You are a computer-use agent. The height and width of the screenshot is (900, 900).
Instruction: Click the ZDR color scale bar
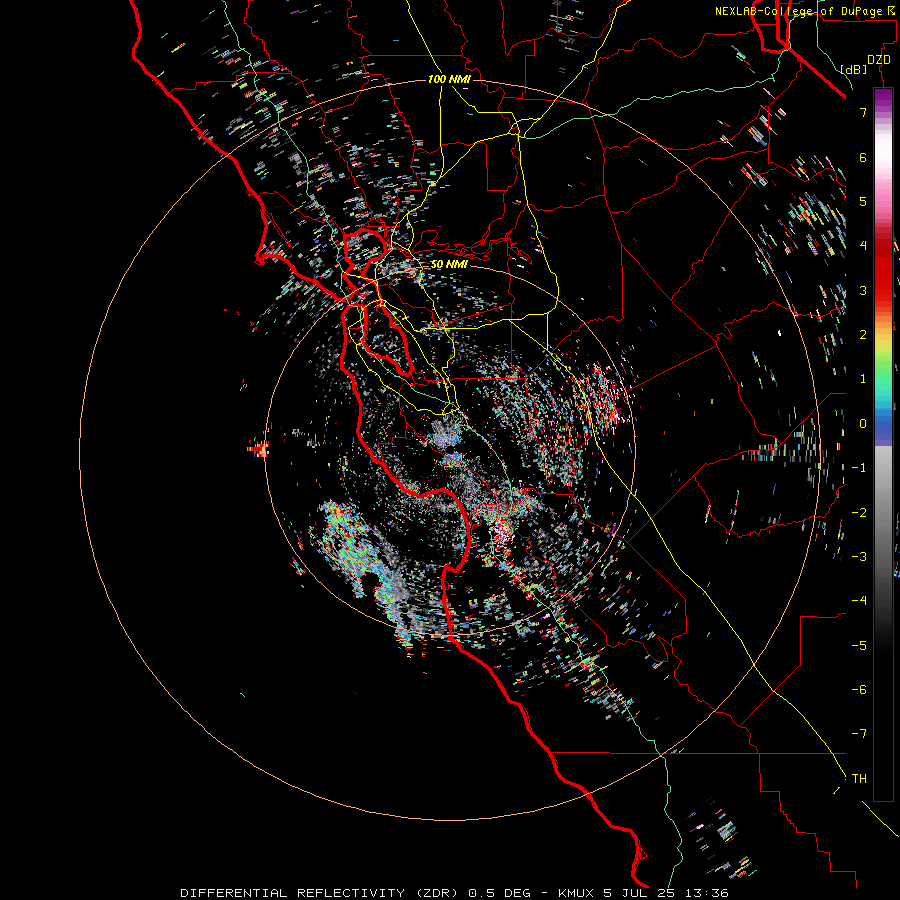[x=883, y=444]
